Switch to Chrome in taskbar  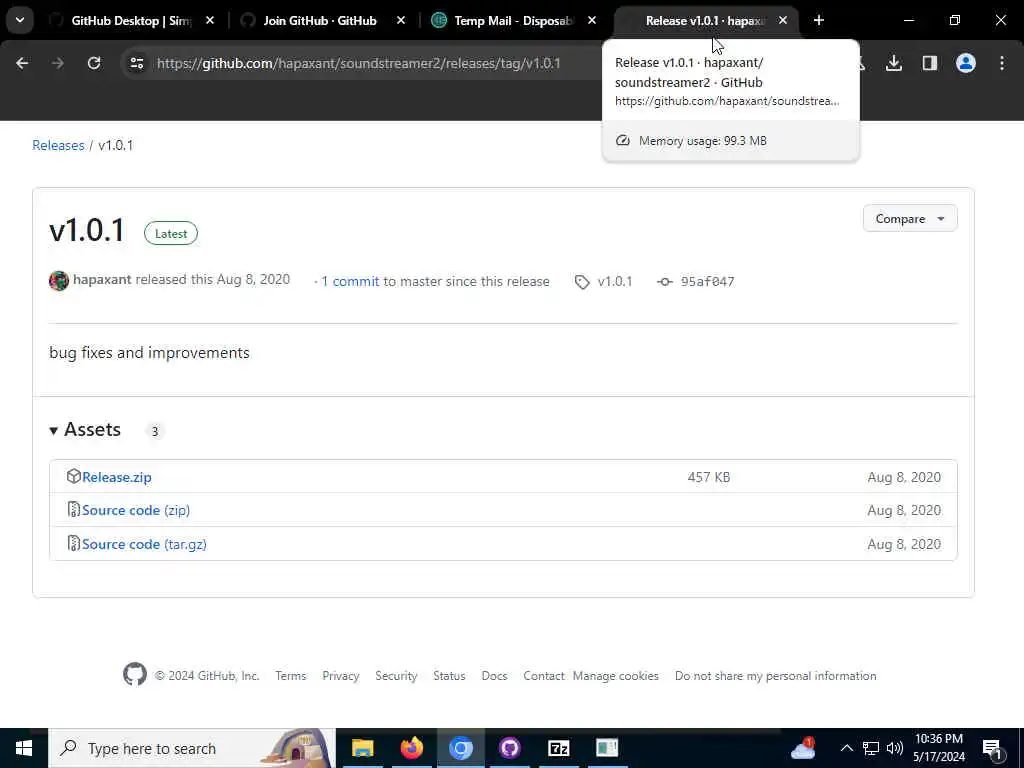[x=460, y=748]
